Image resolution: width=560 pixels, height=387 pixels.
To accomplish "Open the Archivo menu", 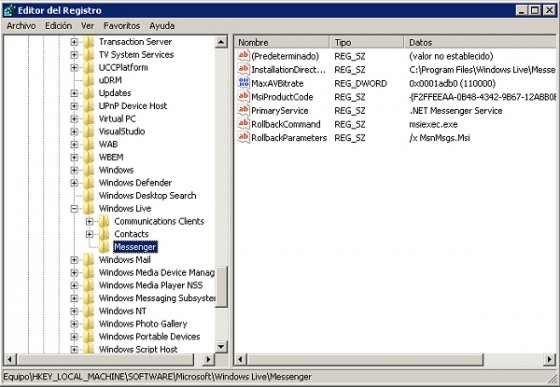I will point(21,26).
